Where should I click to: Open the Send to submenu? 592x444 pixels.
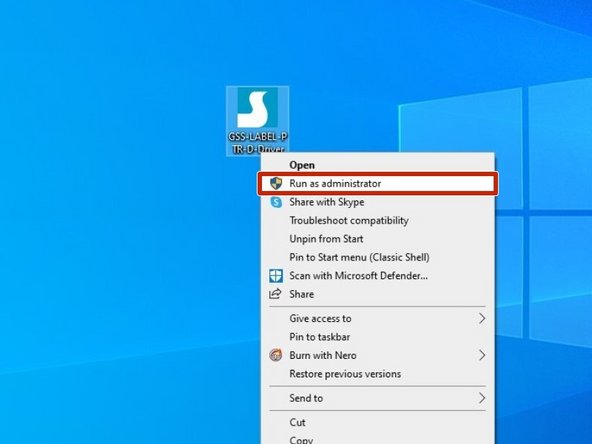pyautogui.click(x=378, y=398)
